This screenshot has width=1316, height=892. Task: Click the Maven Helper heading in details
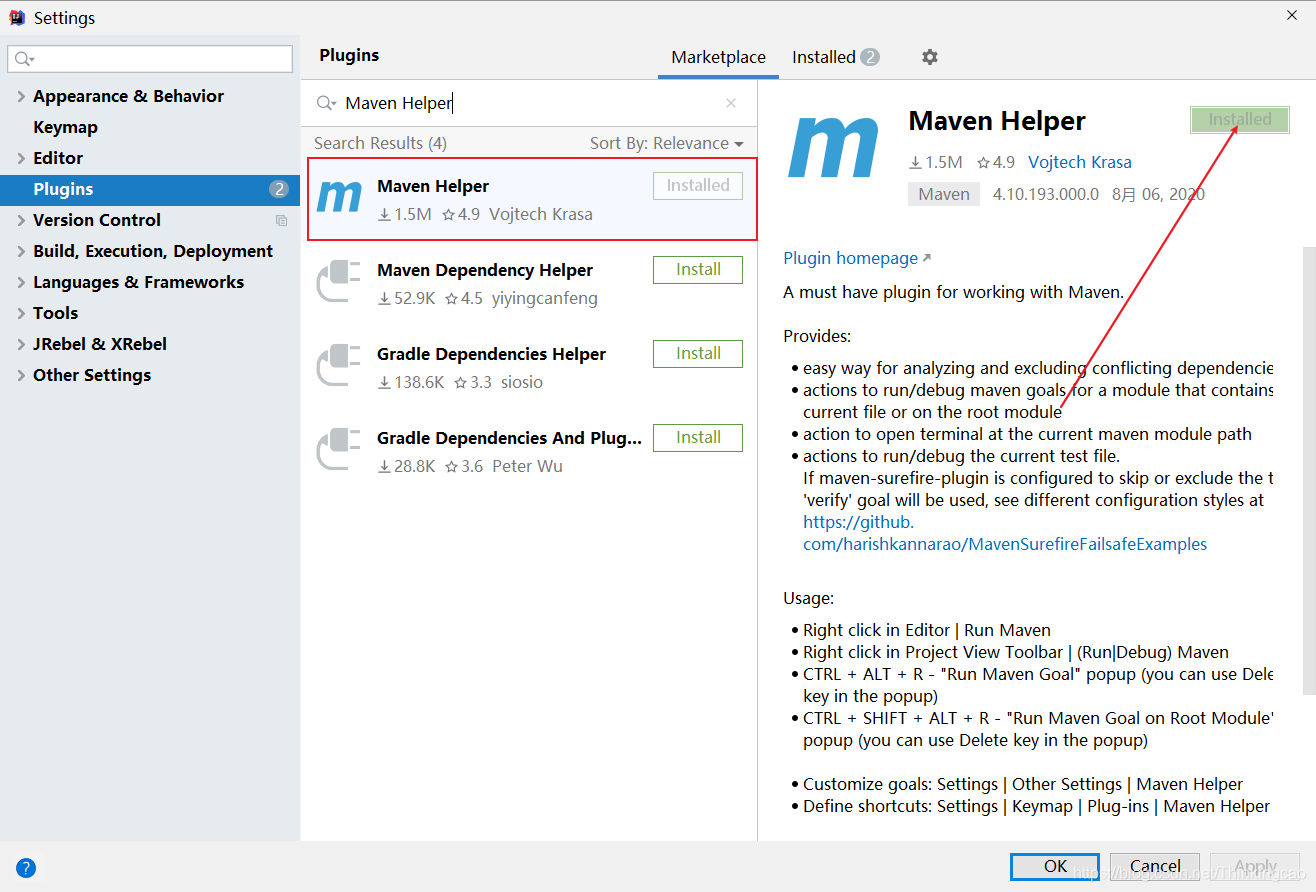[x=997, y=121]
